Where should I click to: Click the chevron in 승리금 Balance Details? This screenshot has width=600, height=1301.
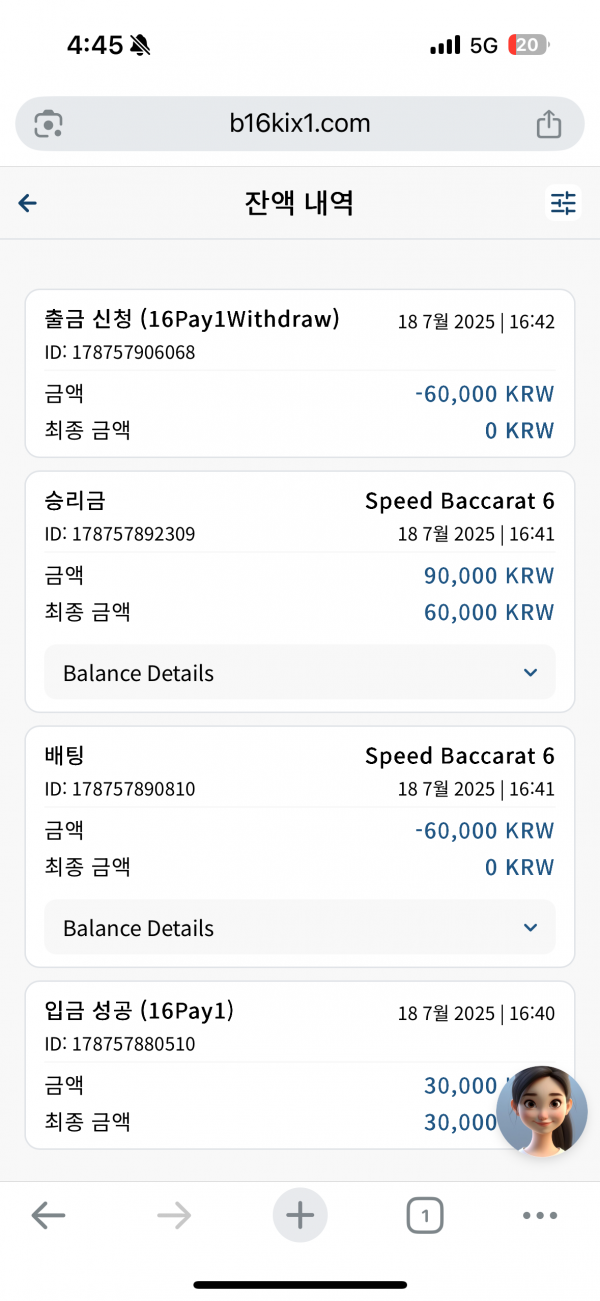pyautogui.click(x=531, y=673)
